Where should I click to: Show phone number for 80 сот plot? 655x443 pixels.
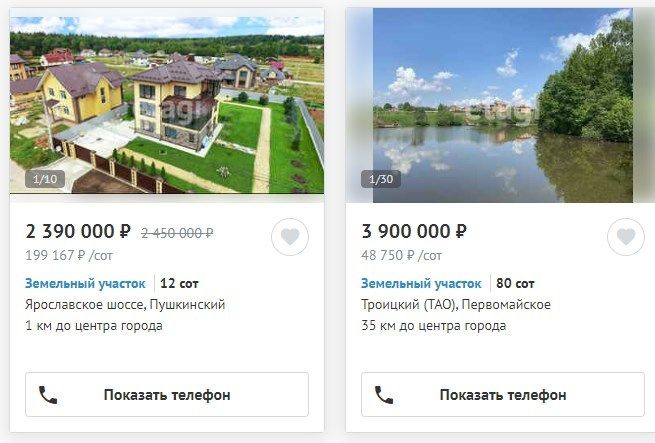pyautogui.click(x=503, y=395)
